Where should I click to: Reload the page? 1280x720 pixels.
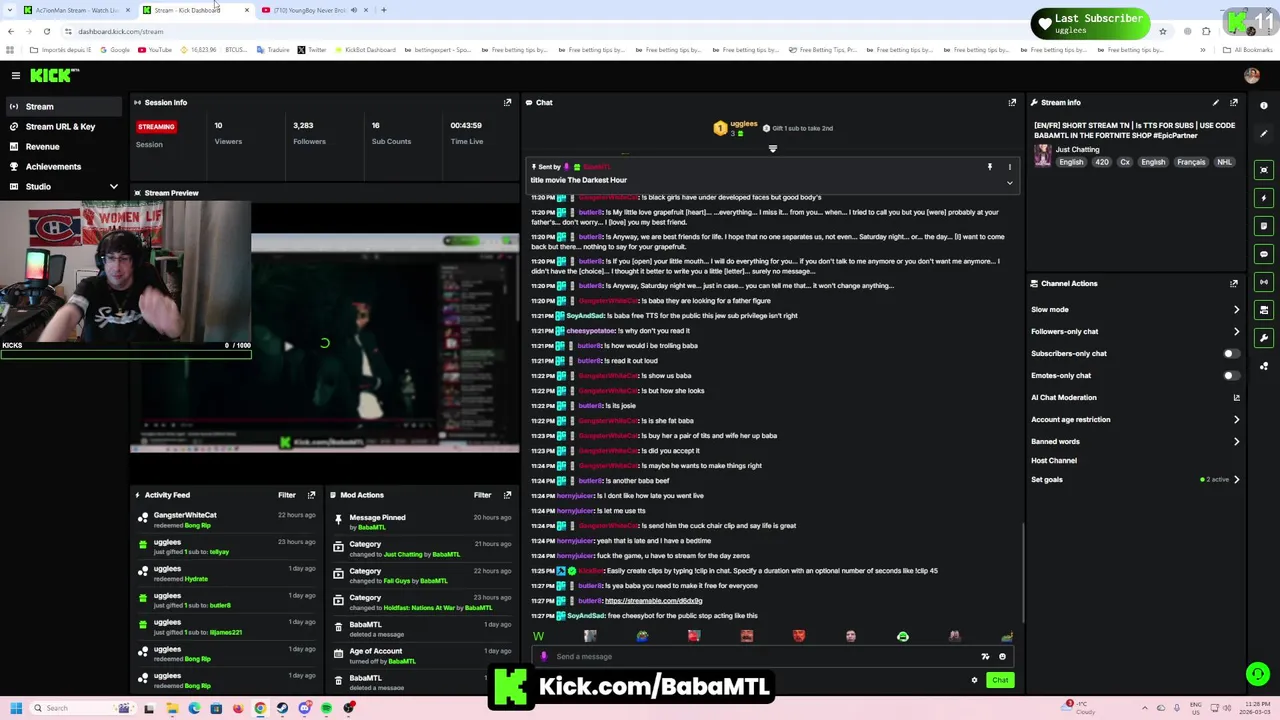47,31
